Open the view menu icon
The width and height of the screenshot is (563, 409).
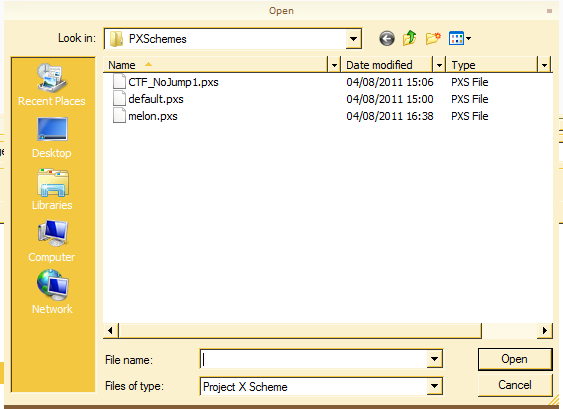click(x=460, y=38)
